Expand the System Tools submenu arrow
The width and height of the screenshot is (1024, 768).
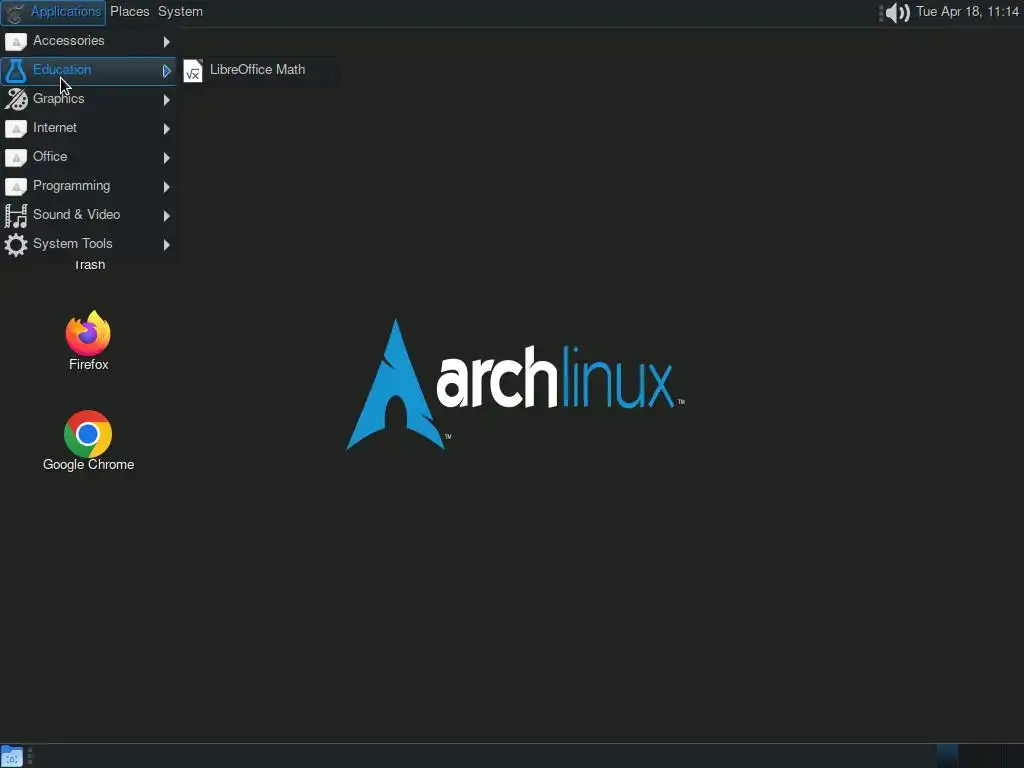coord(167,245)
